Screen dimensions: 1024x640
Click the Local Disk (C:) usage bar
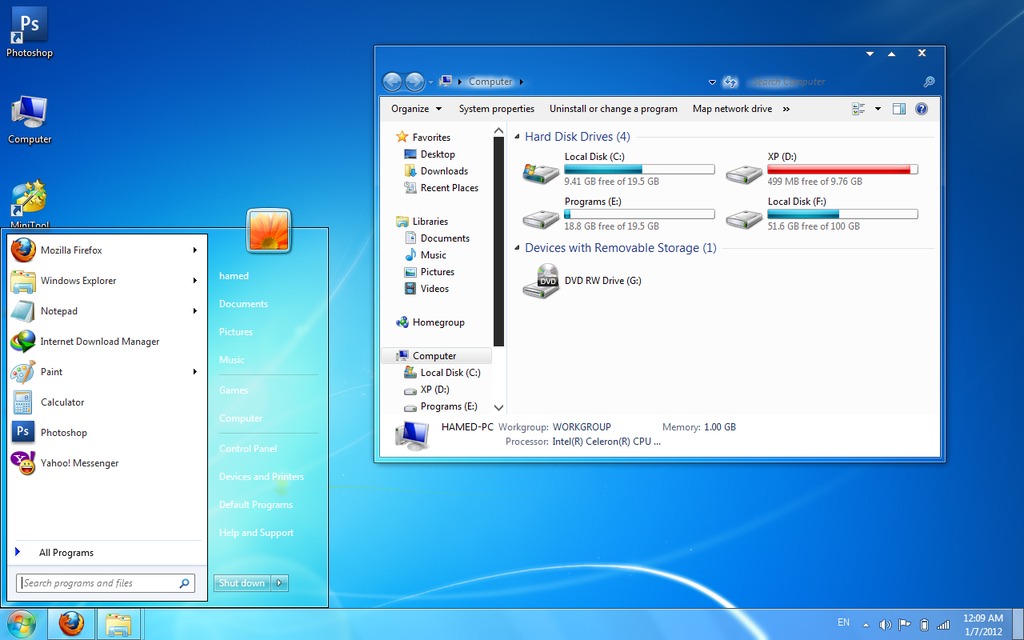coord(639,169)
